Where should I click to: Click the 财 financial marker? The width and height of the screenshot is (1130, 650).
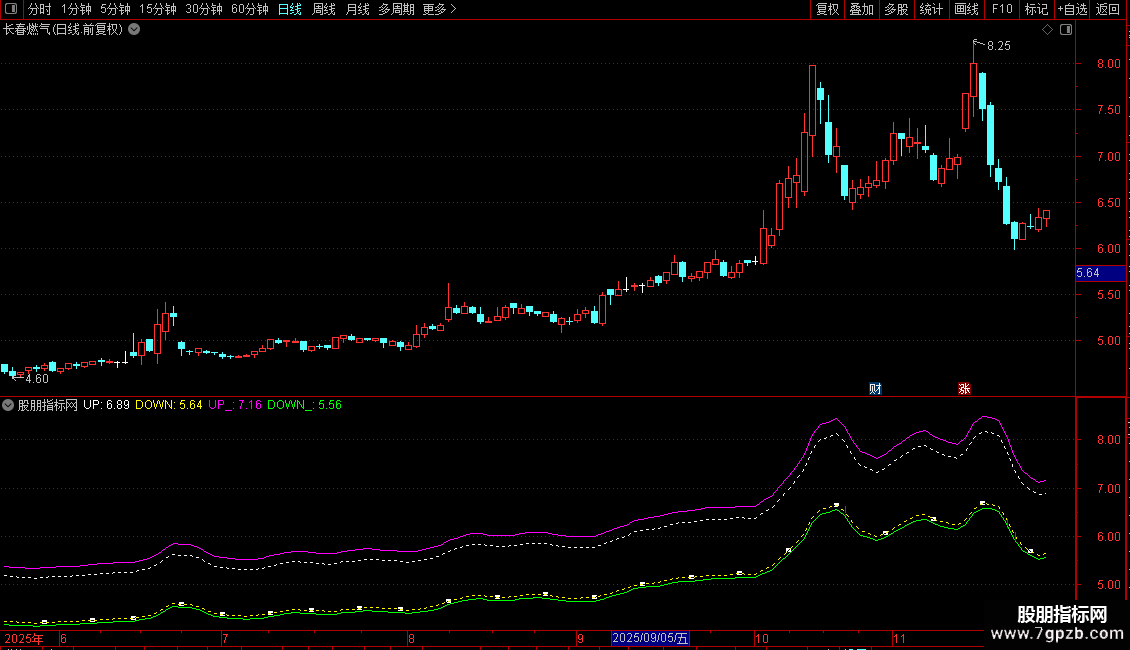point(875,389)
